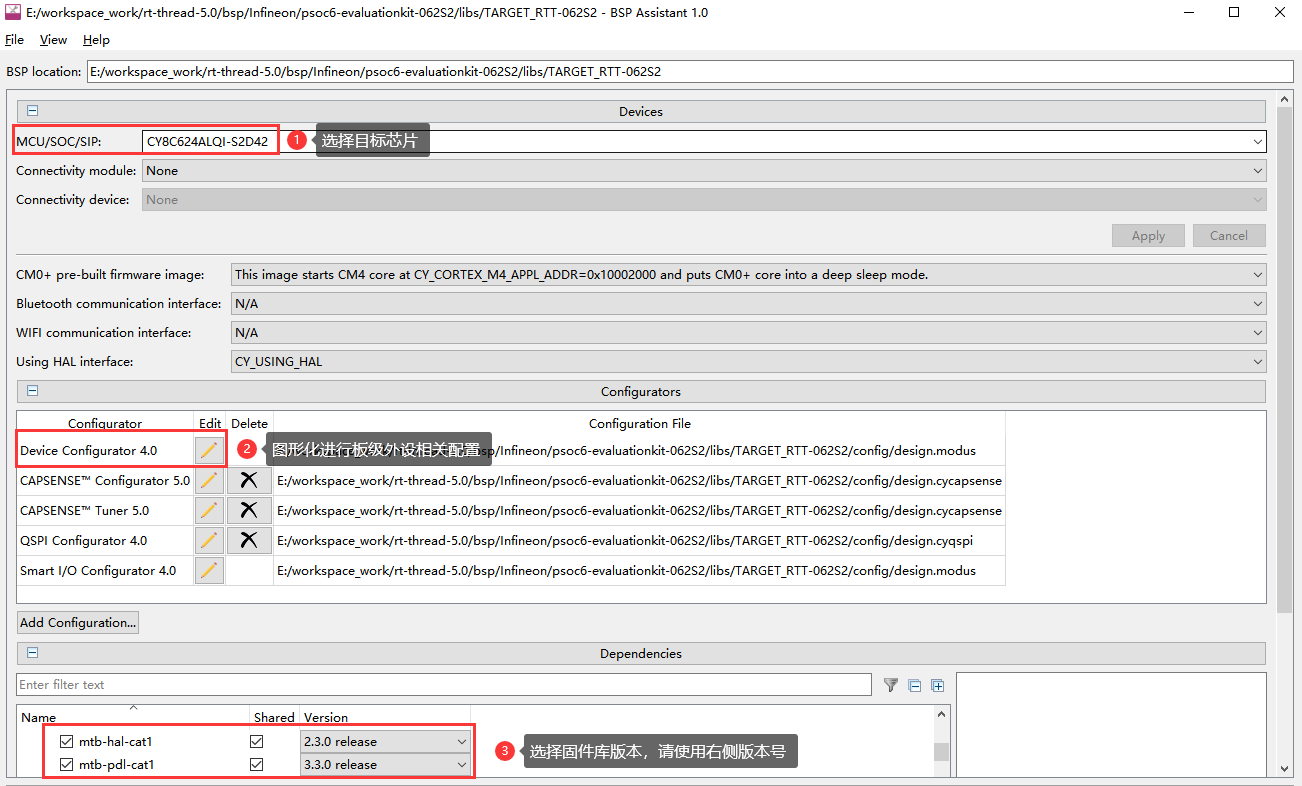This screenshot has height=786, width=1302.
Task: Delete the QSPI Configurator 4.0 entry
Action: (249, 541)
